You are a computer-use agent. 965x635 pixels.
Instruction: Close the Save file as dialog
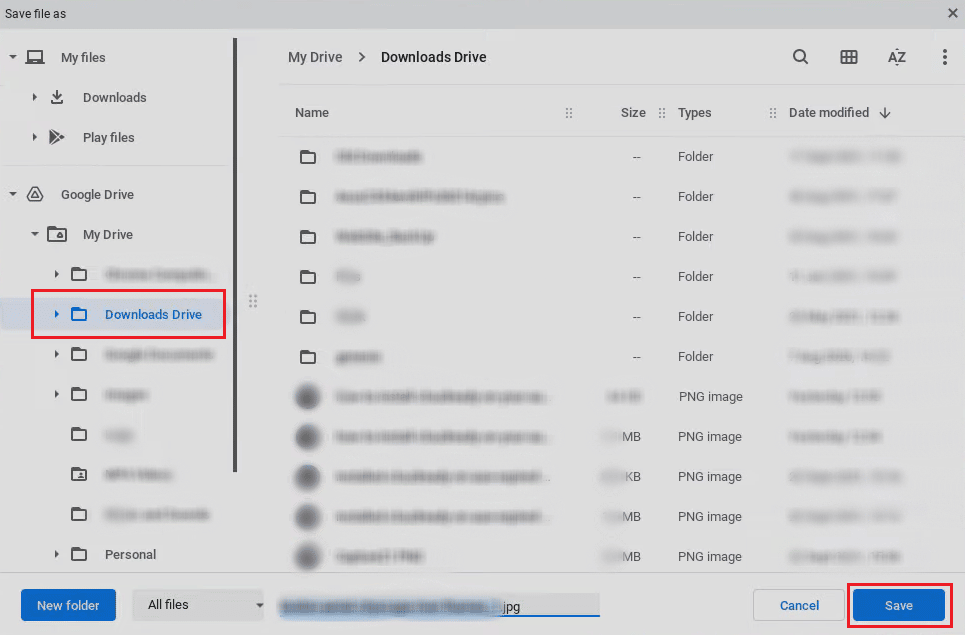(x=952, y=13)
